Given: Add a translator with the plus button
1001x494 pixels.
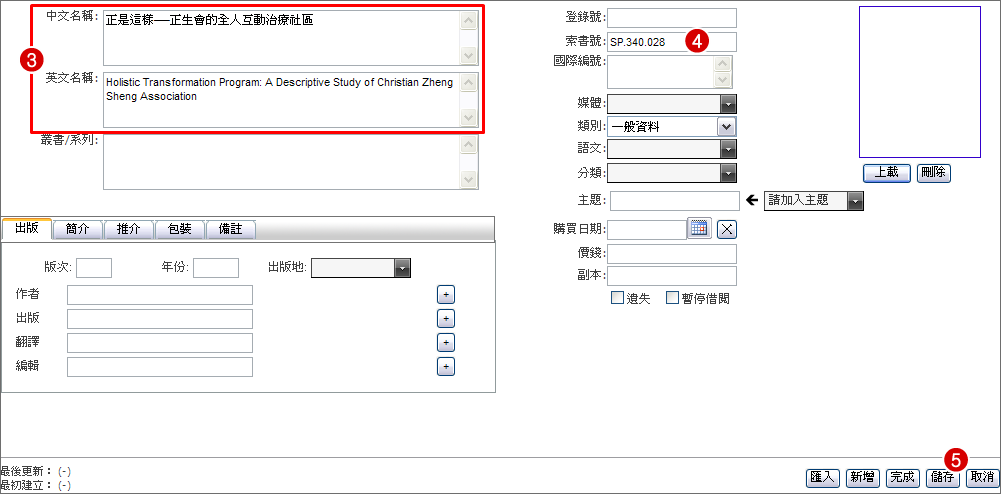Looking at the screenshot, I should 446,343.
